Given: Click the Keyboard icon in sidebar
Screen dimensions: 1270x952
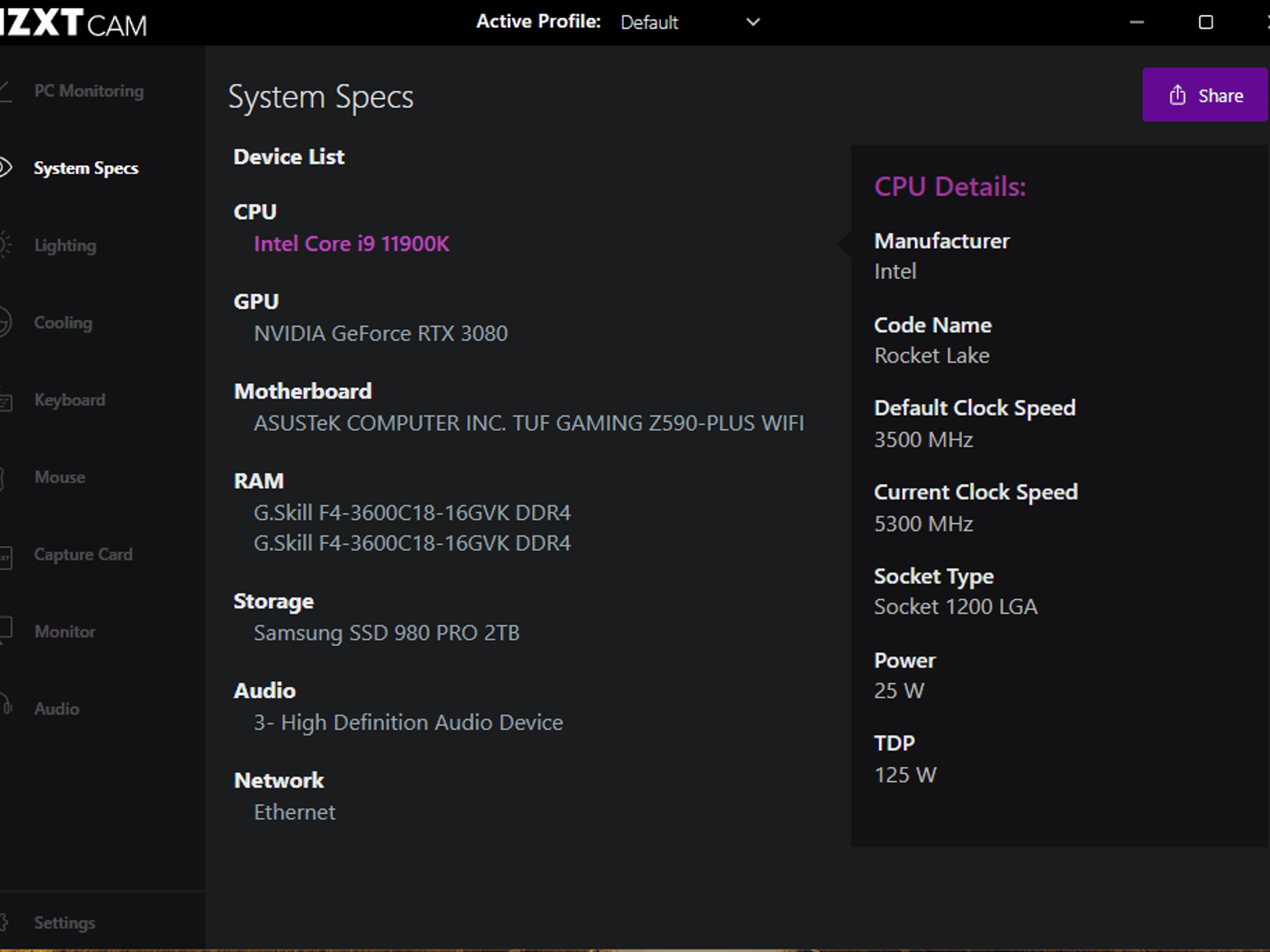Looking at the screenshot, I should click(6, 402).
